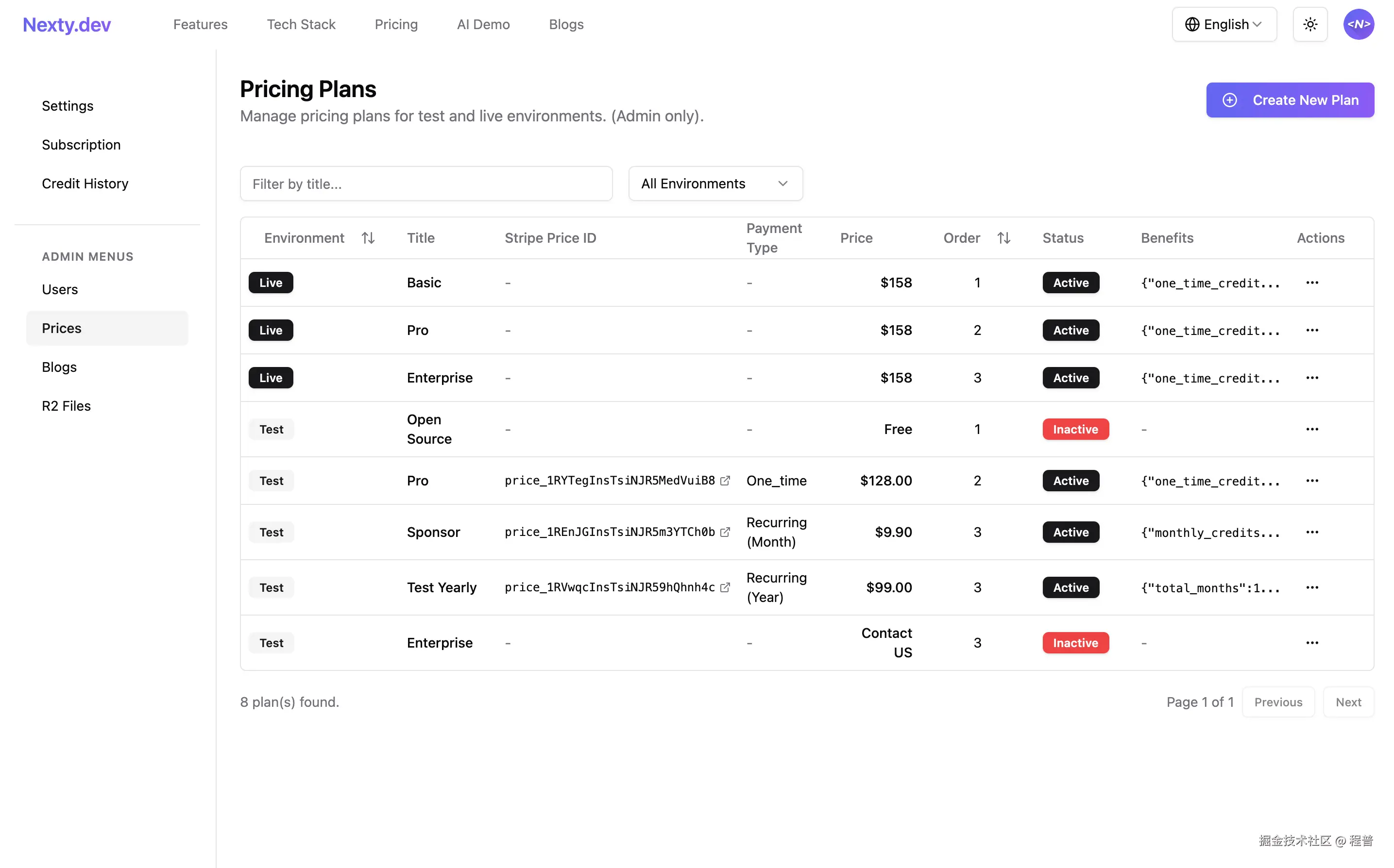
Task: Open the All Environments dropdown
Action: pyautogui.click(x=715, y=183)
